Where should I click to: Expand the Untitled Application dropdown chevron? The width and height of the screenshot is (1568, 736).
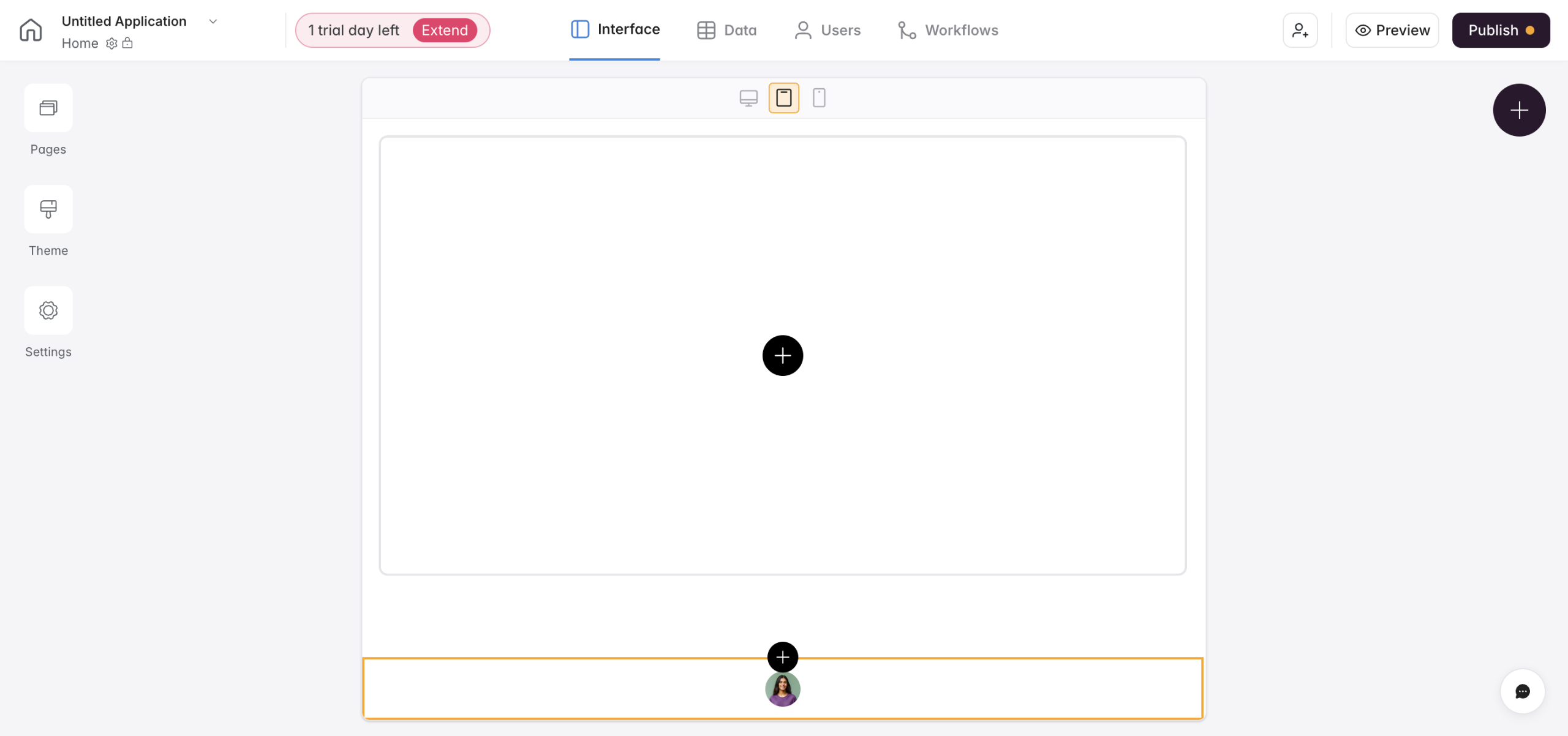pyautogui.click(x=213, y=21)
